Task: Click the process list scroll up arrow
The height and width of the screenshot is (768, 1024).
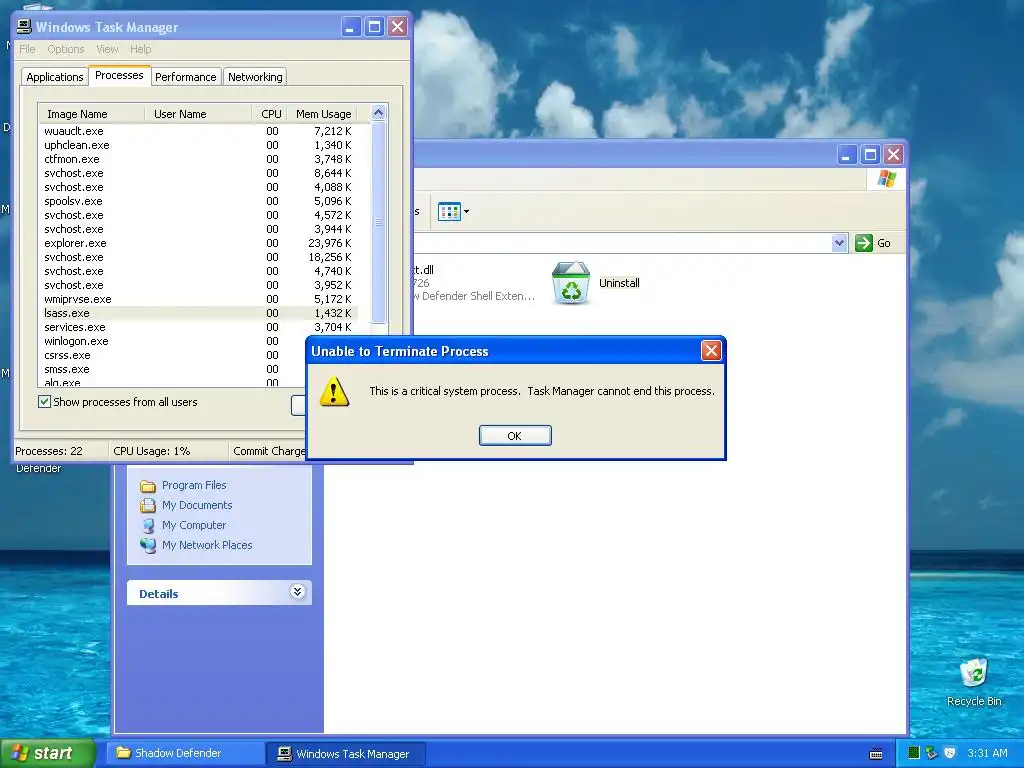Action: pos(378,113)
